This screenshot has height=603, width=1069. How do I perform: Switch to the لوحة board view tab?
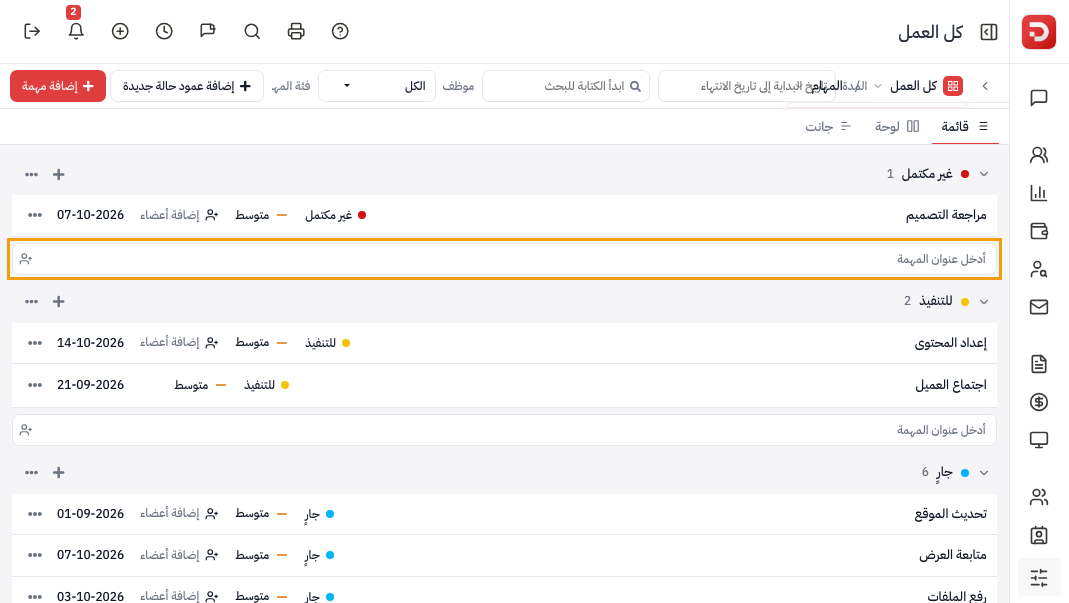897,127
